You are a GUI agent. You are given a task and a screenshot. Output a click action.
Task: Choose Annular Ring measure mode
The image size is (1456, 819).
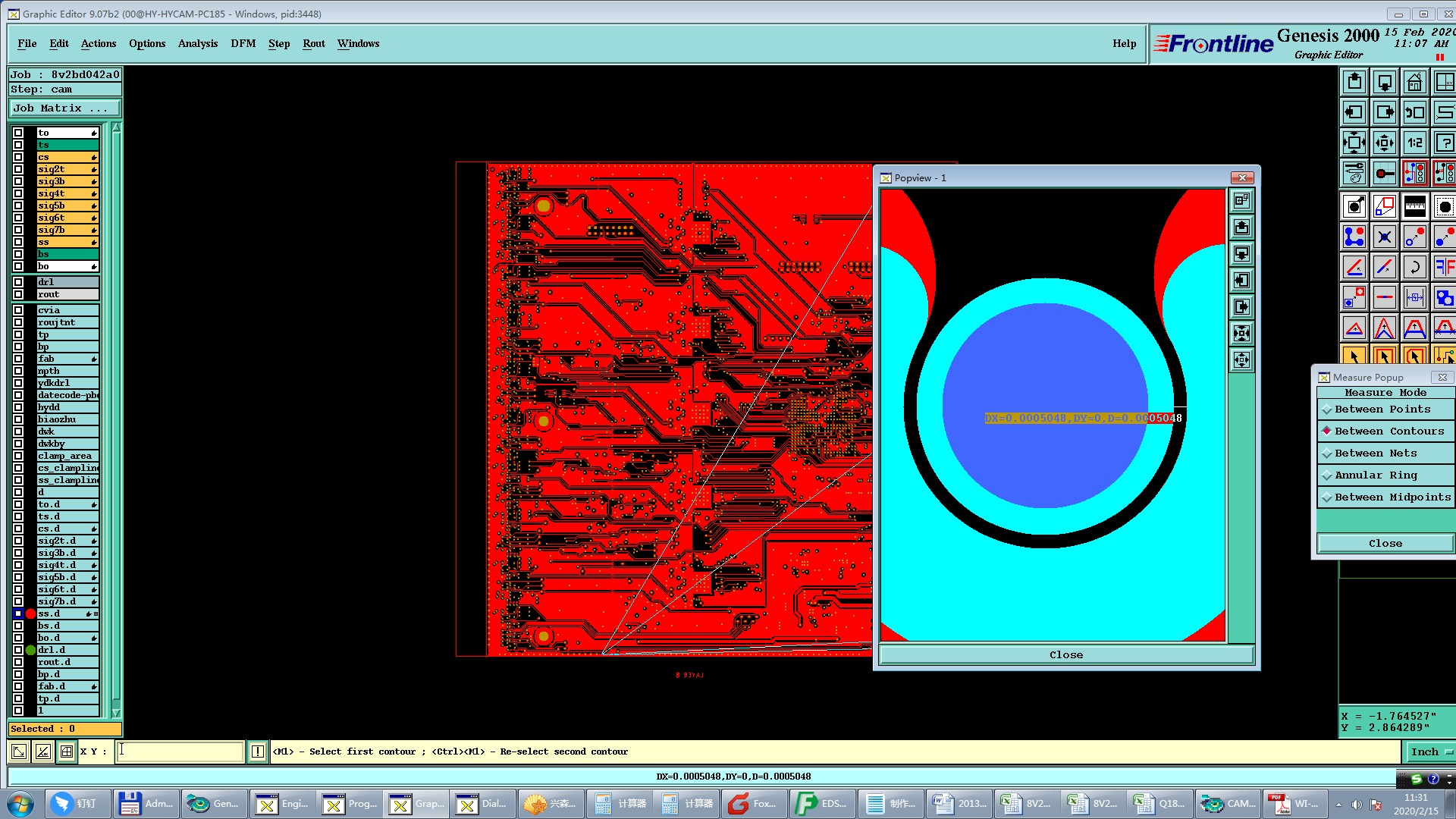pyautogui.click(x=1376, y=475)
